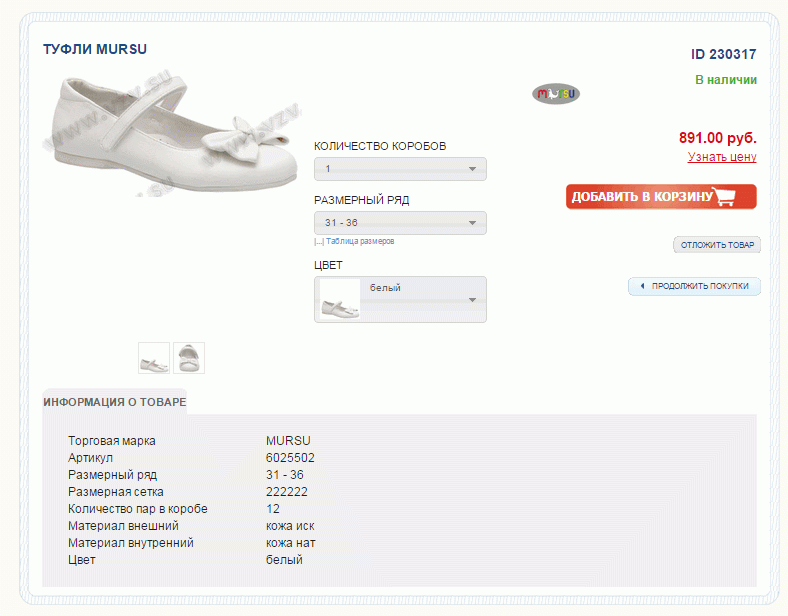The image size is (788, 616).
Task: Select the Информация о товаре tab
Action: tap(114, 402)
